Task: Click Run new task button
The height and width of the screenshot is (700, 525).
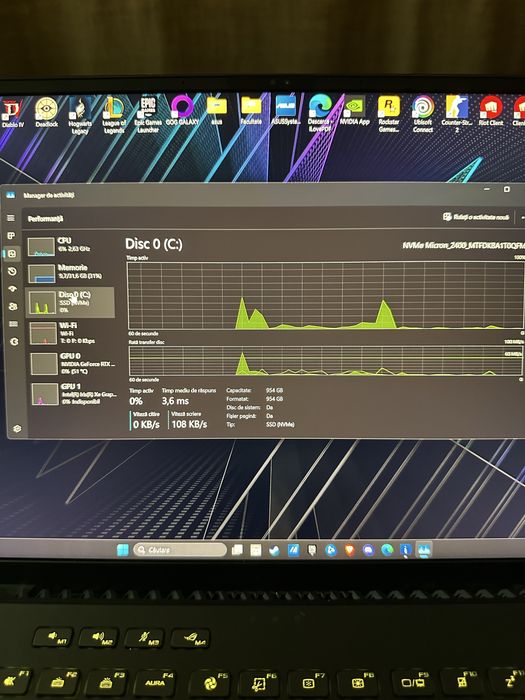Action: [x=476, y=217]
